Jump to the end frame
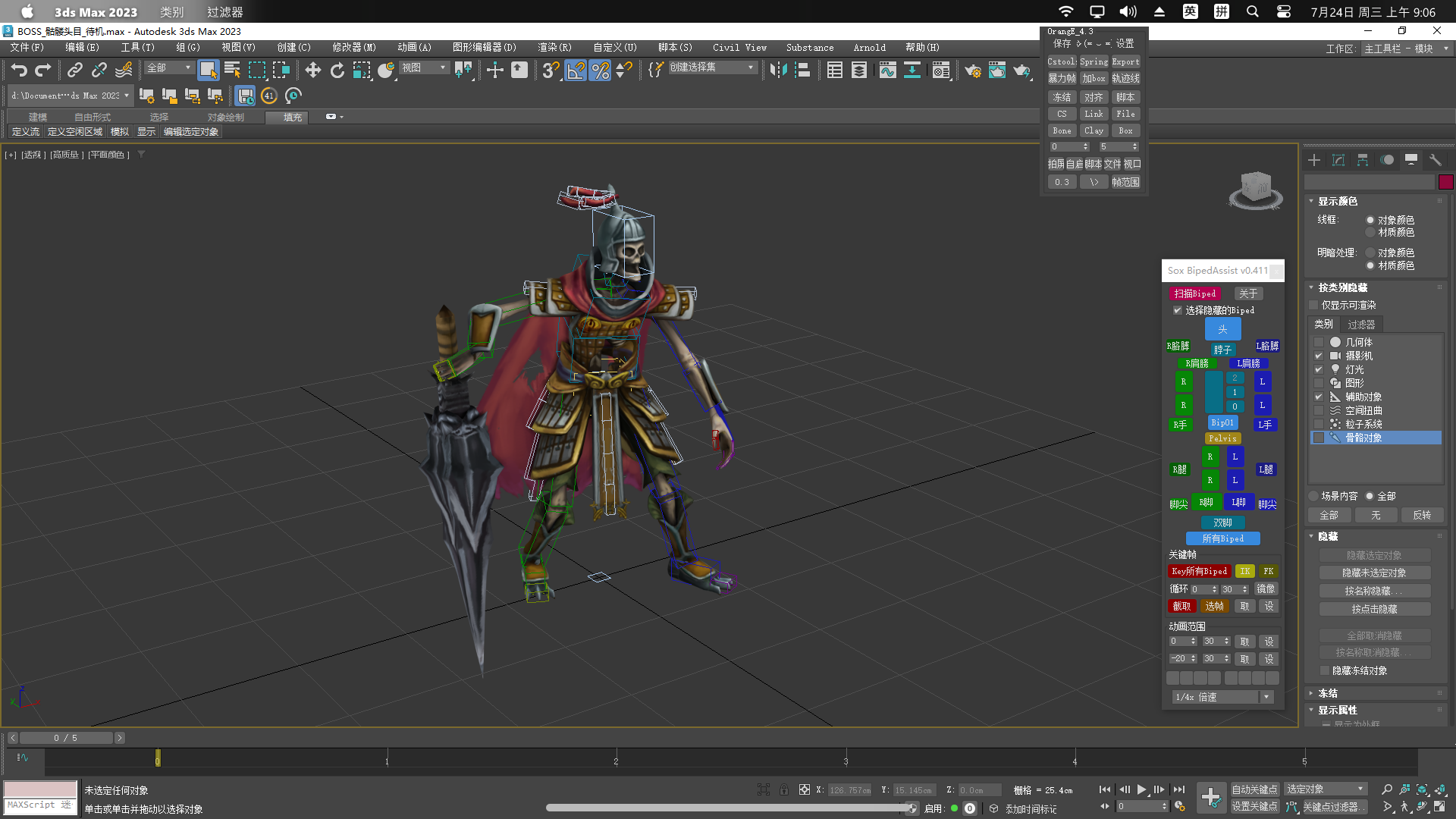 tap(1179, 789)
